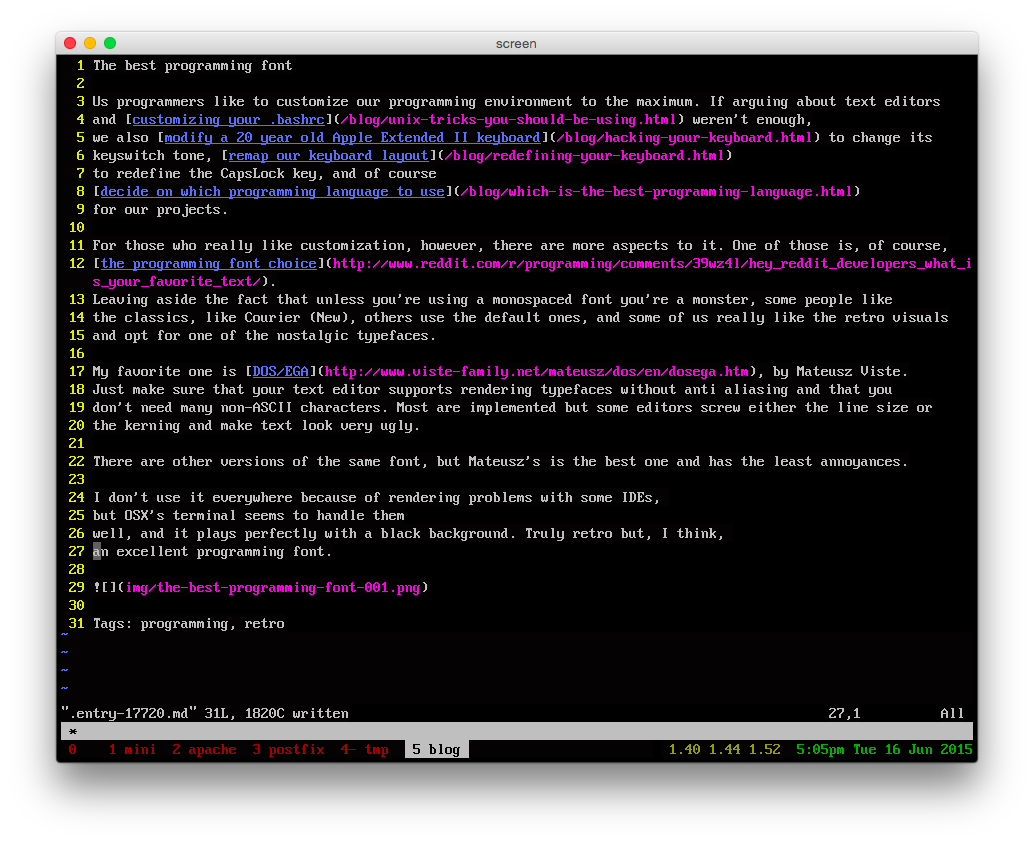The height and width of the screenshot is (843, 1034).
Task: Click the reddit.com programming comments URL
Action: tap(532, 272)
